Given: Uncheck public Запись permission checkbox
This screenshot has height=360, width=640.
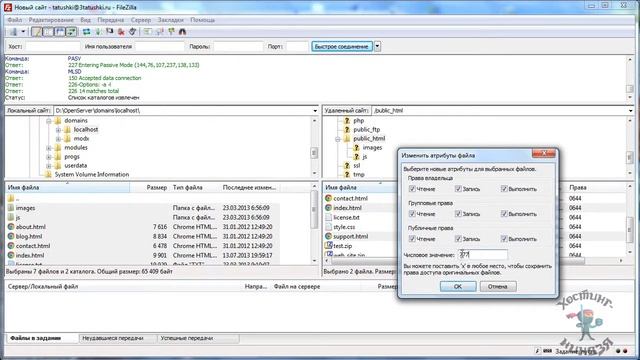Looking at the screenshot, I should [x=458, y=239].
